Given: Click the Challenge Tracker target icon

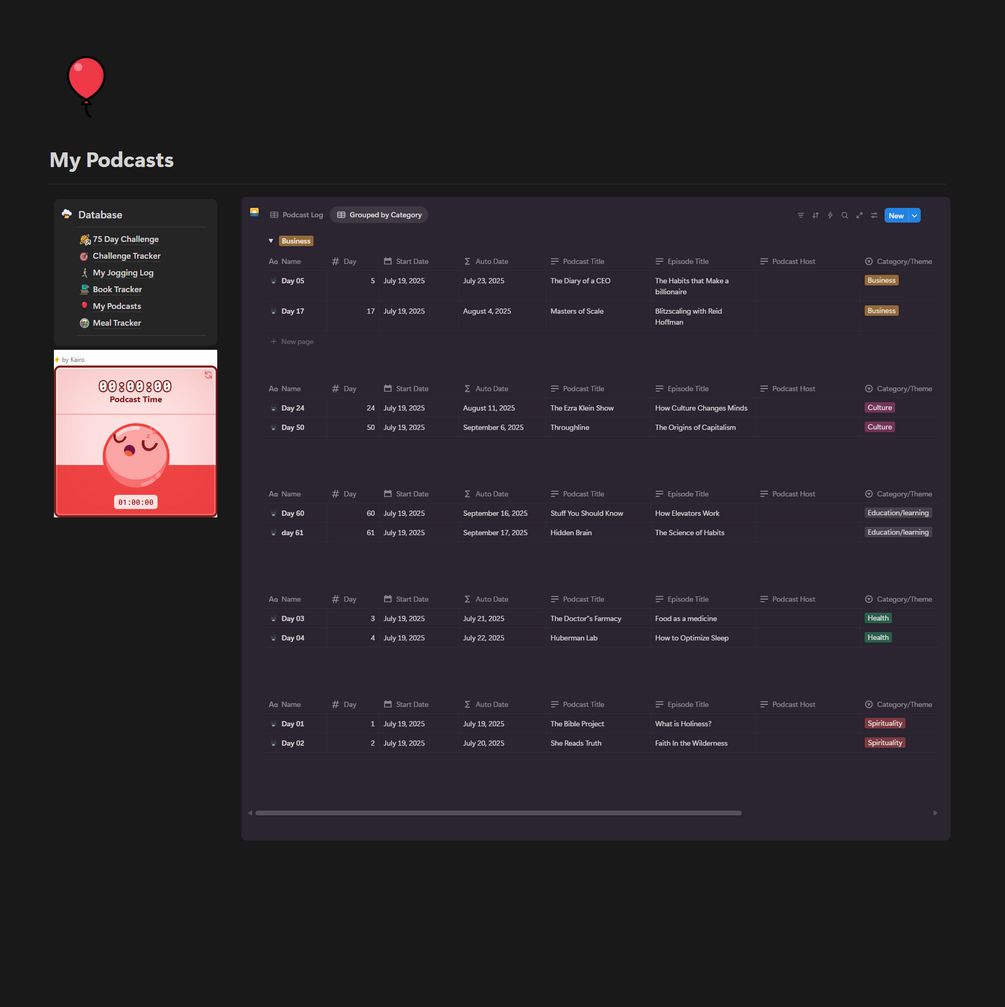Looking at the screenshot, I should [84, 256].
